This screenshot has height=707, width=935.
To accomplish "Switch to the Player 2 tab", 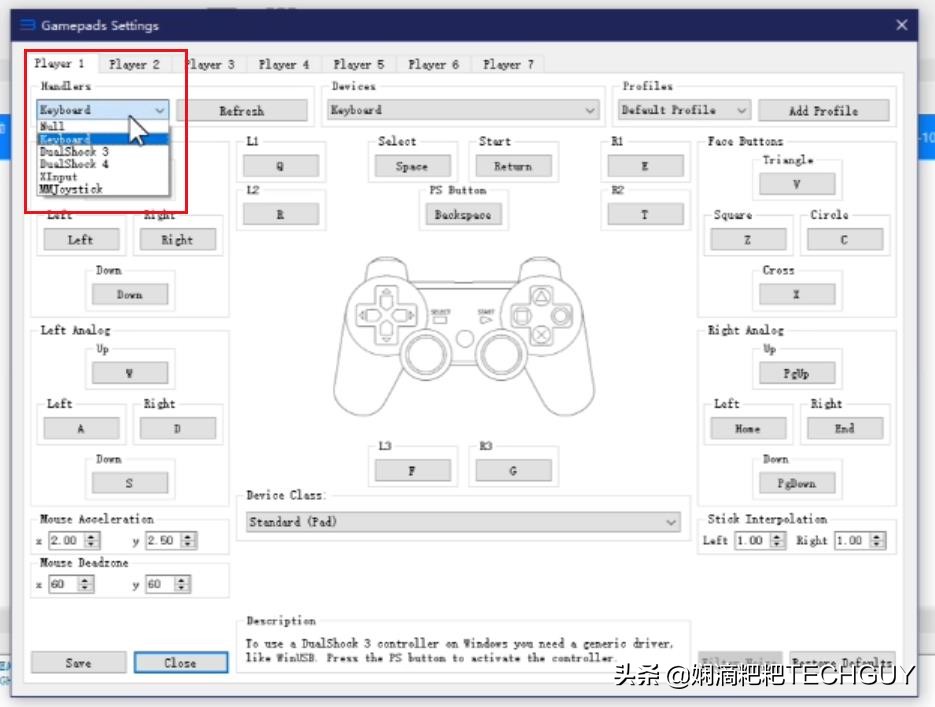I will pyautogui.click(x=135, y=63).
